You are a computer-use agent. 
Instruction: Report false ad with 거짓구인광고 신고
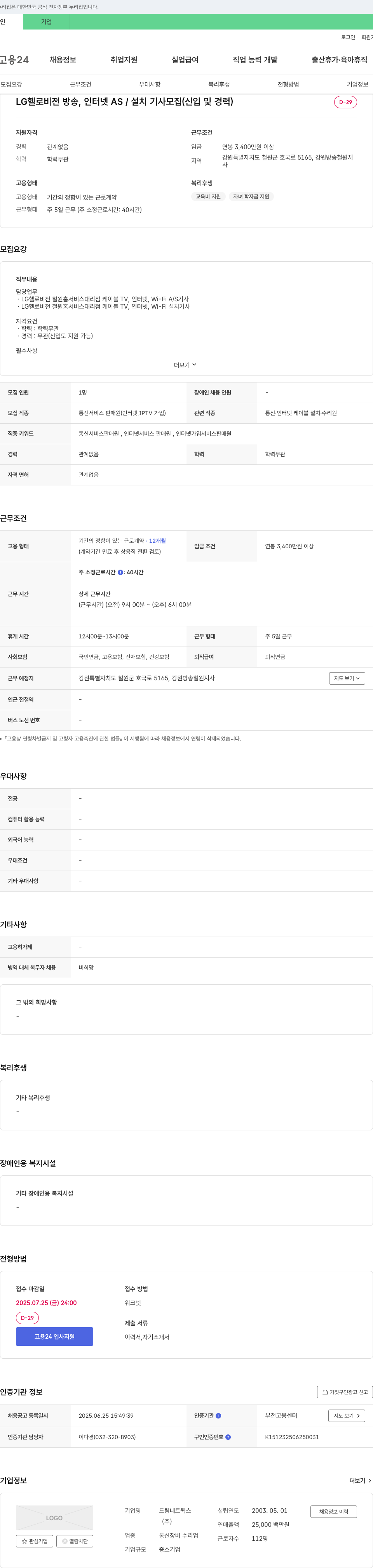(x=345, y=1391)
